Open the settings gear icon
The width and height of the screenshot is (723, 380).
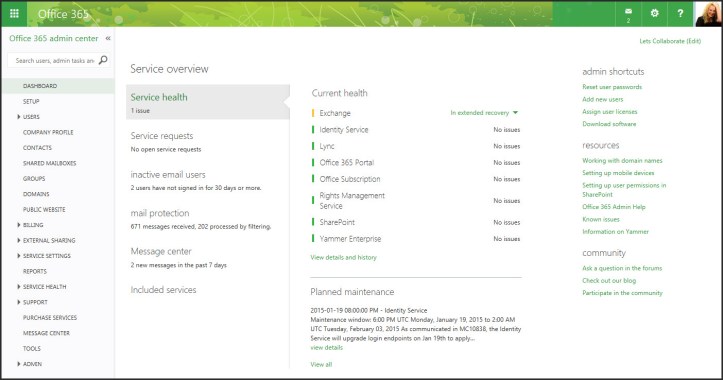click(x=654, y=13)
